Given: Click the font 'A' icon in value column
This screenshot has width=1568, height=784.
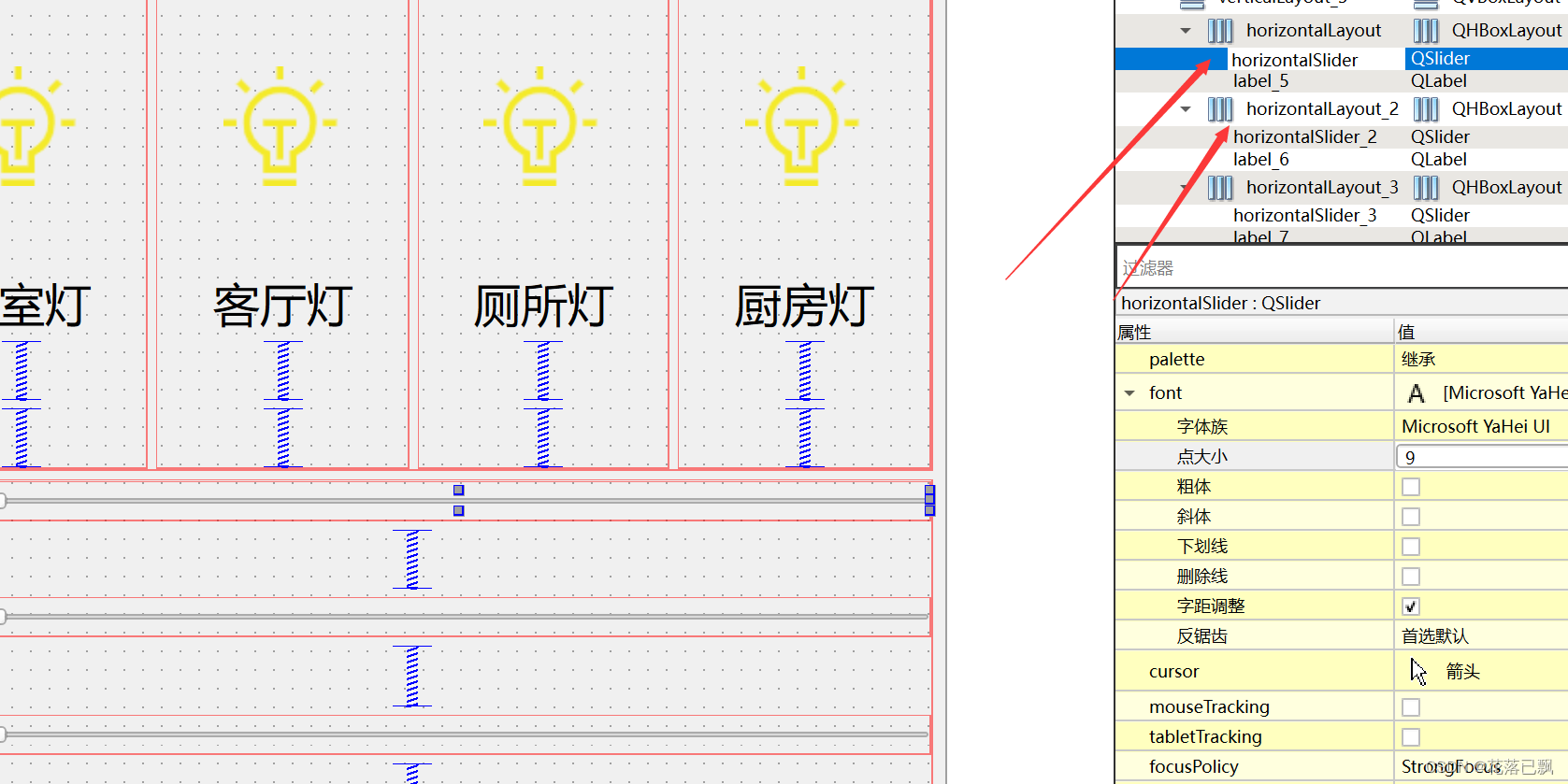Looking at the screenshot, I should (x=1417, y=393).
